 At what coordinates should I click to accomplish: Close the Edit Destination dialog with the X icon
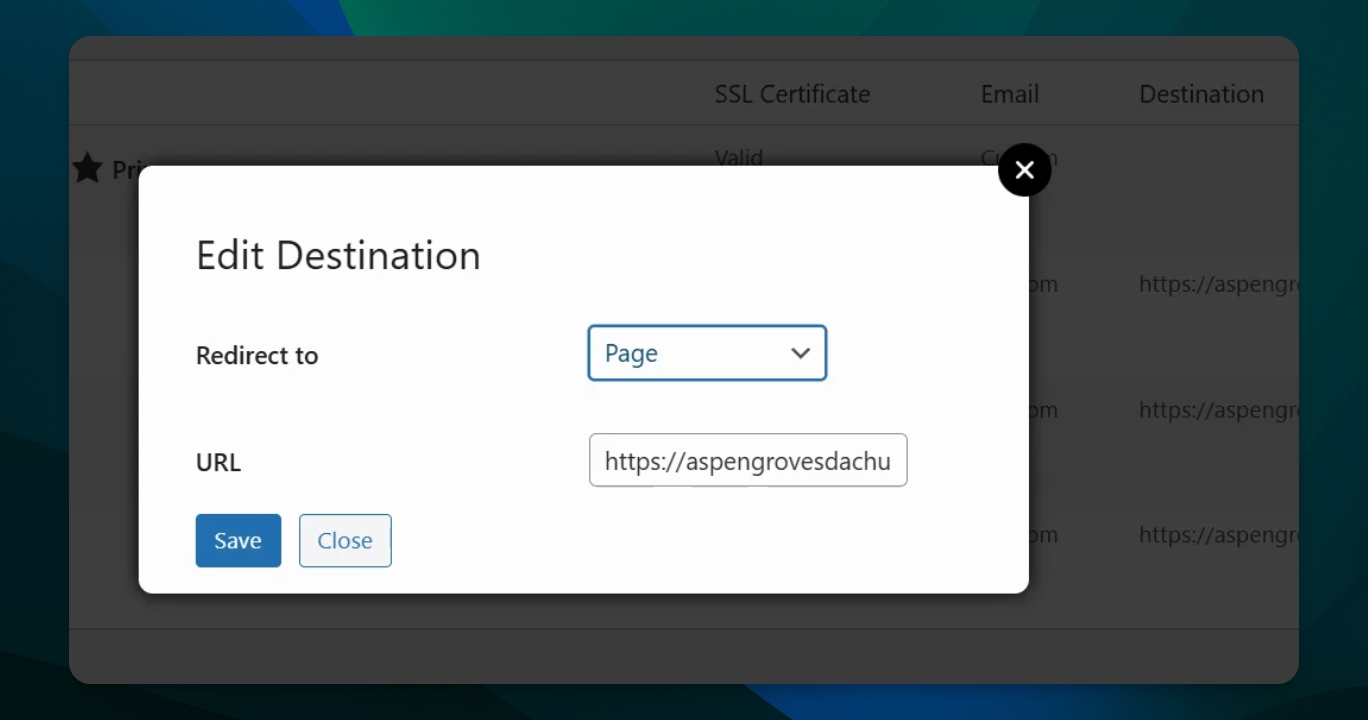(x=1024, y=170)
